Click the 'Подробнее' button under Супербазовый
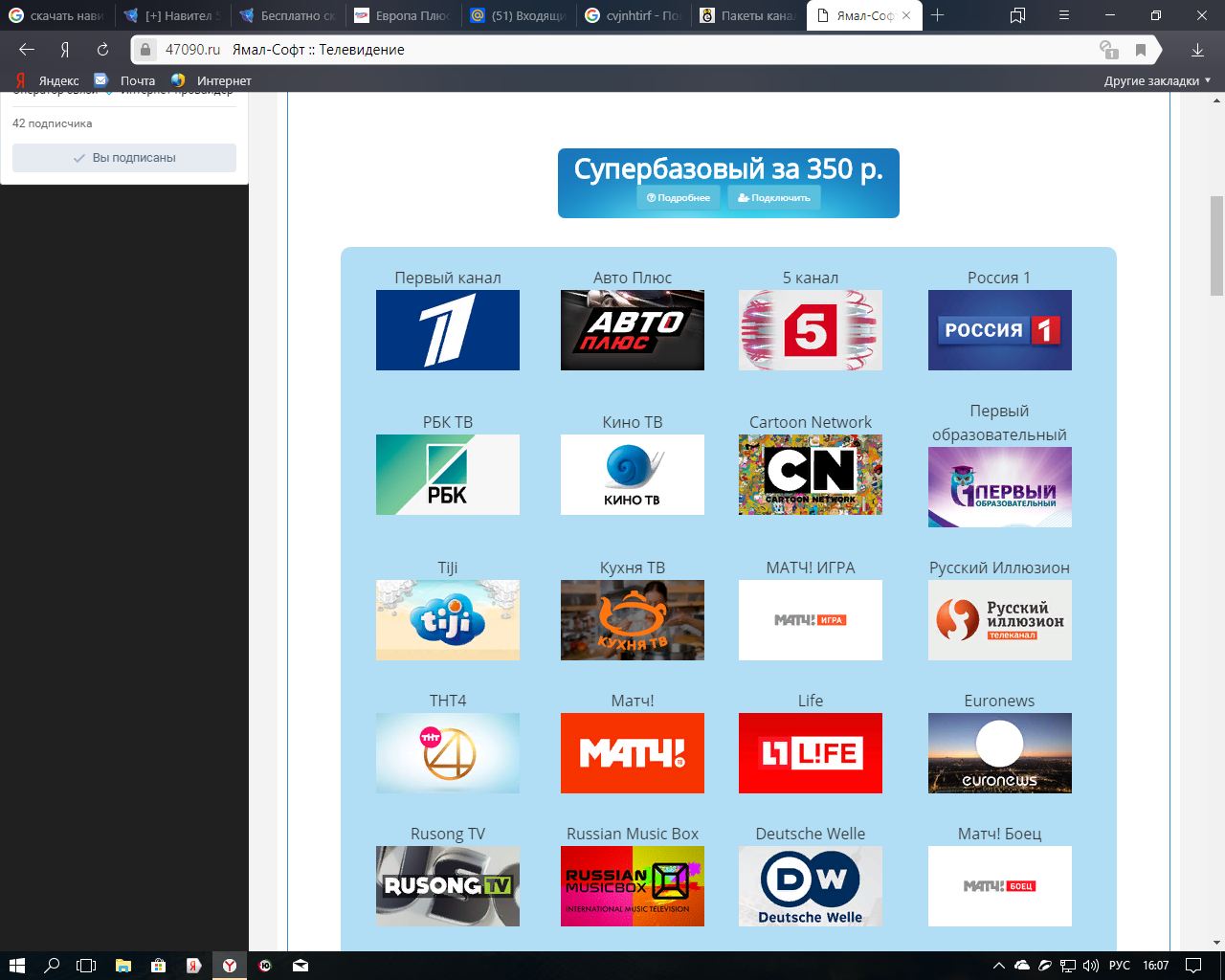1225x980 pixels. [x=679, y=197]
